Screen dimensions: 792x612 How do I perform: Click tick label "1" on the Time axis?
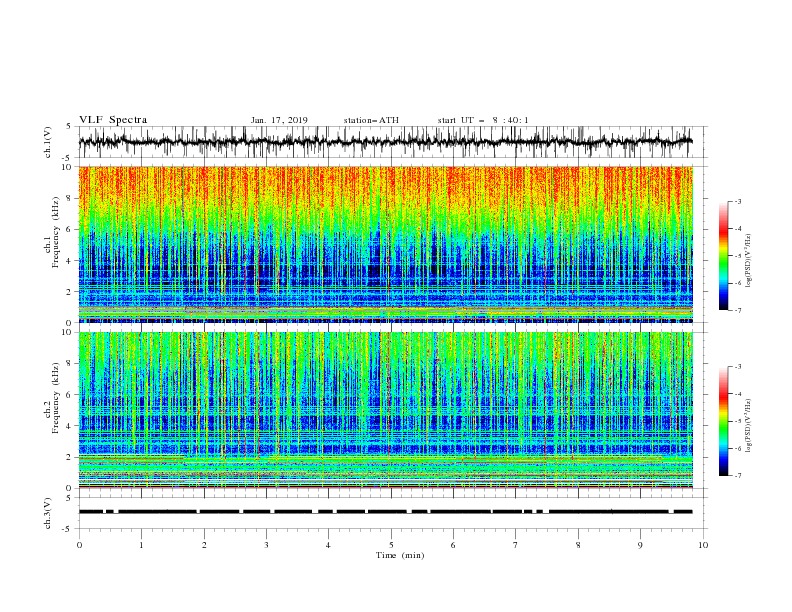pos(141,545)
